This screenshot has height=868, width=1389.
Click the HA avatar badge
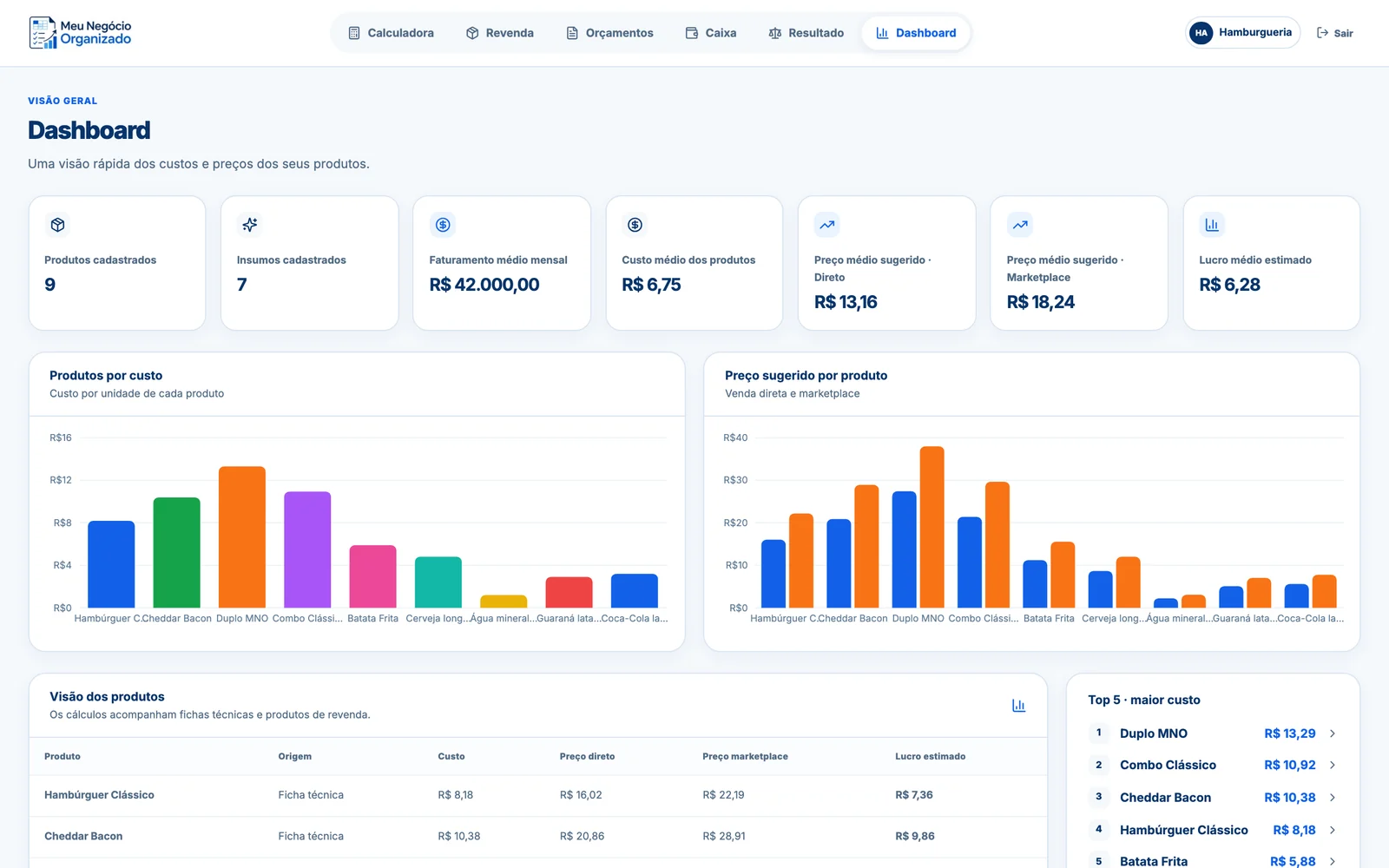1201,33
